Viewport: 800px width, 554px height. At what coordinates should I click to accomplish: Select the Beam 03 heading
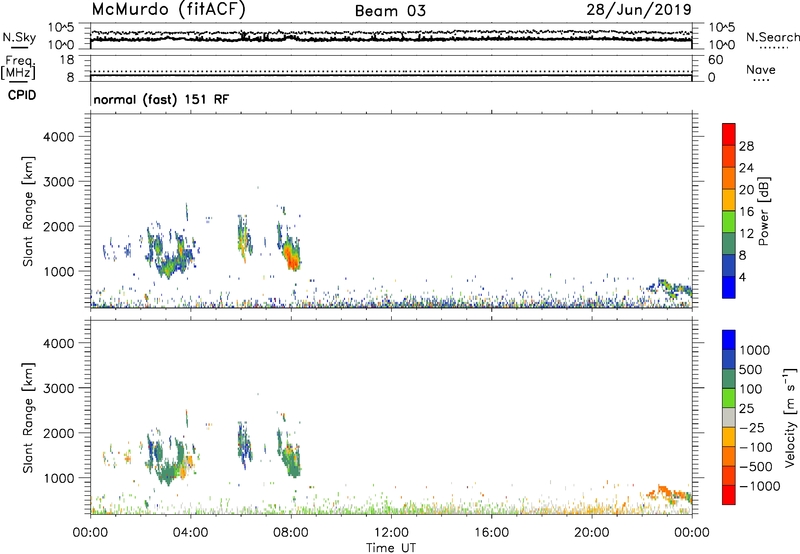(390, 11)
